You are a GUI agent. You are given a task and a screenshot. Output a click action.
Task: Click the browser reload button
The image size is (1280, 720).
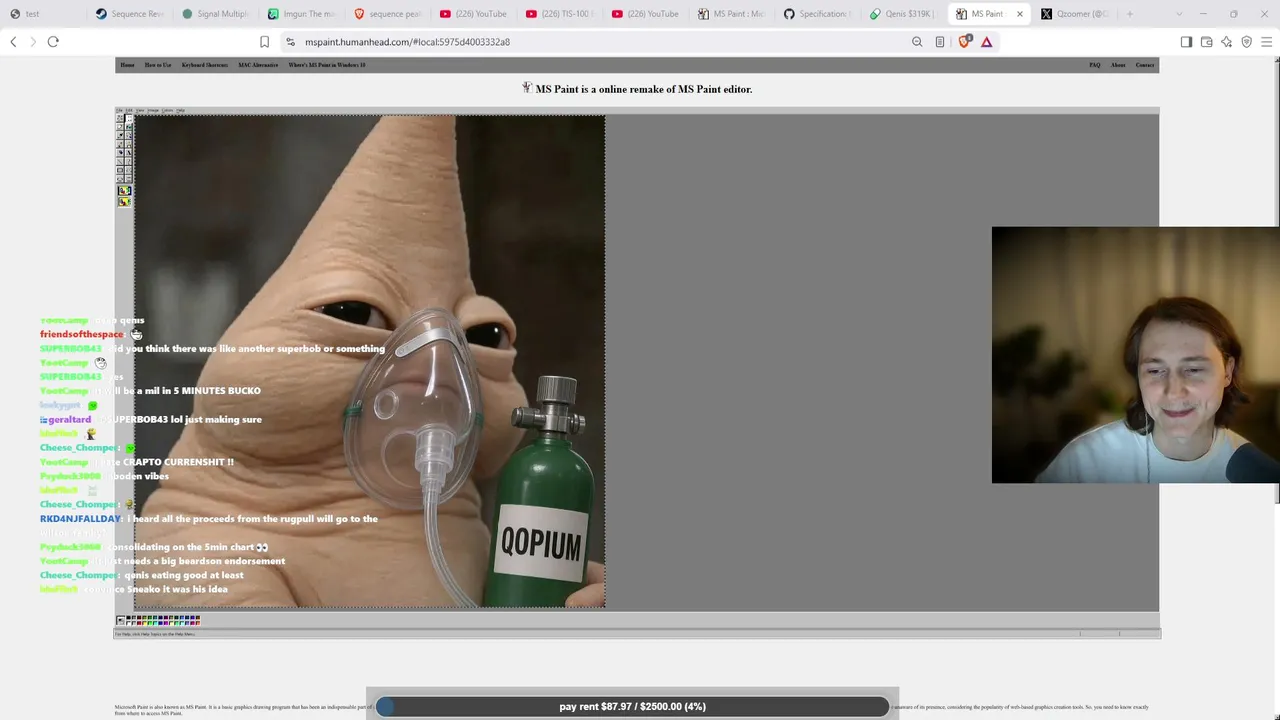[53, 42]
